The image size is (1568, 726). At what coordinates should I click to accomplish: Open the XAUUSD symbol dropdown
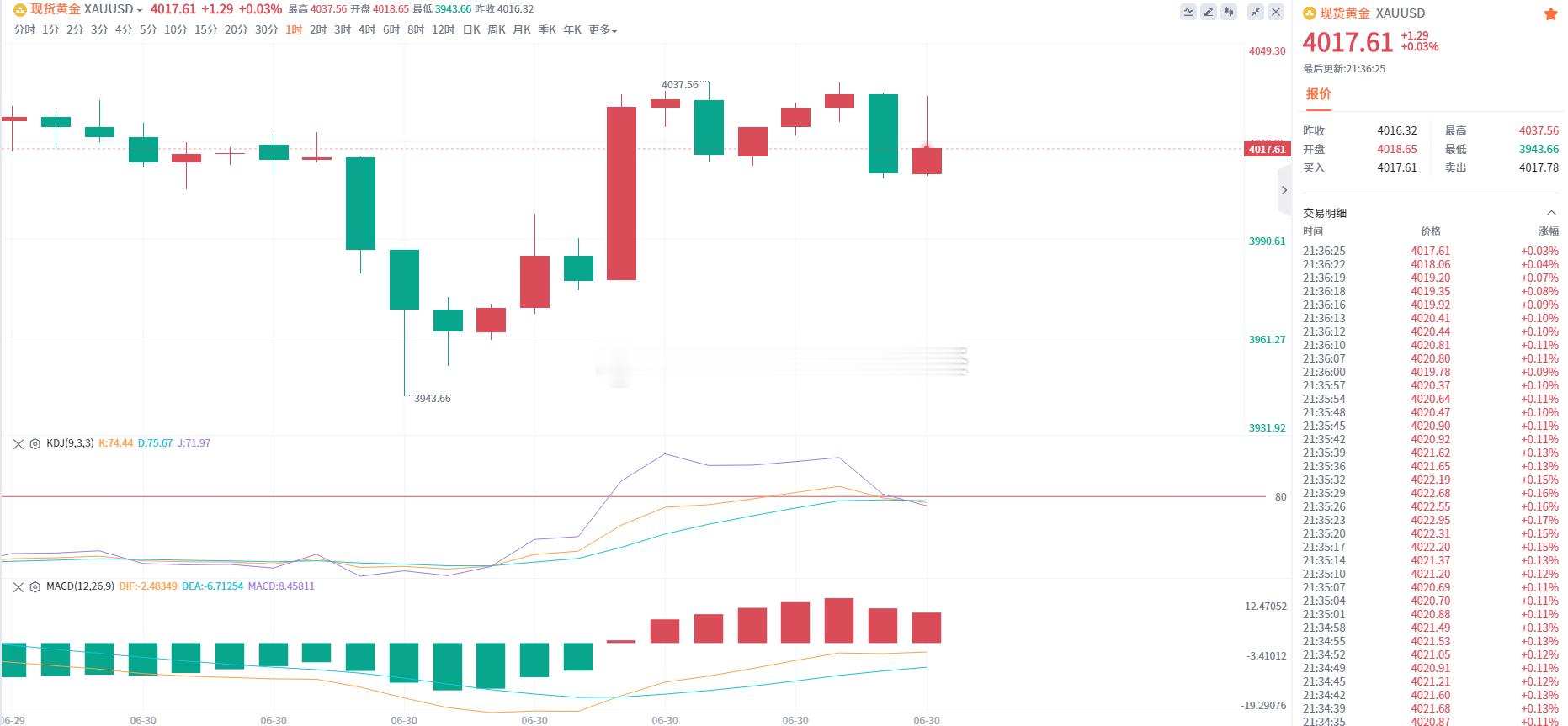pos(113,9)
